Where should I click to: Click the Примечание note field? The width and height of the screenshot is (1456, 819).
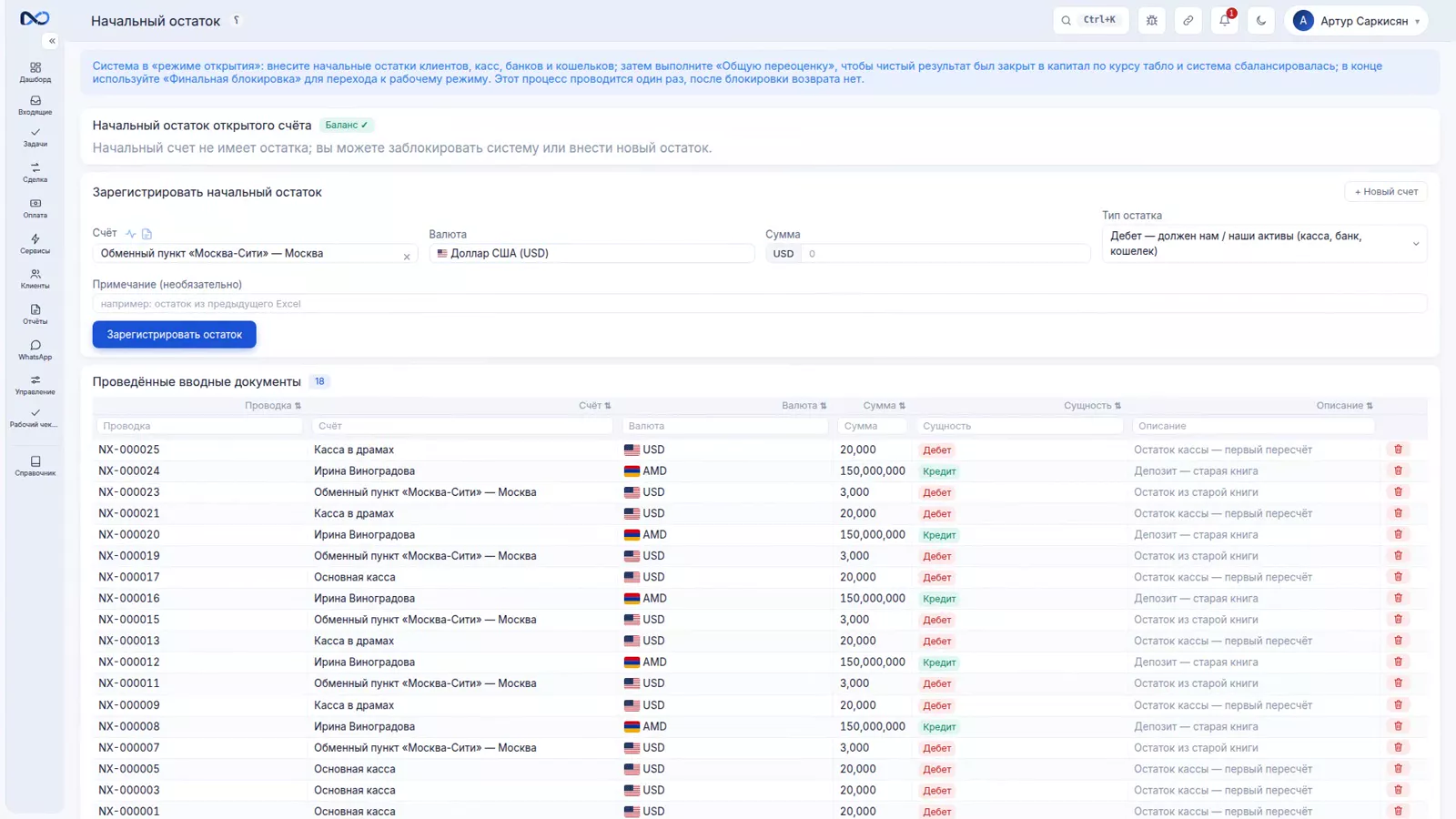760,304
